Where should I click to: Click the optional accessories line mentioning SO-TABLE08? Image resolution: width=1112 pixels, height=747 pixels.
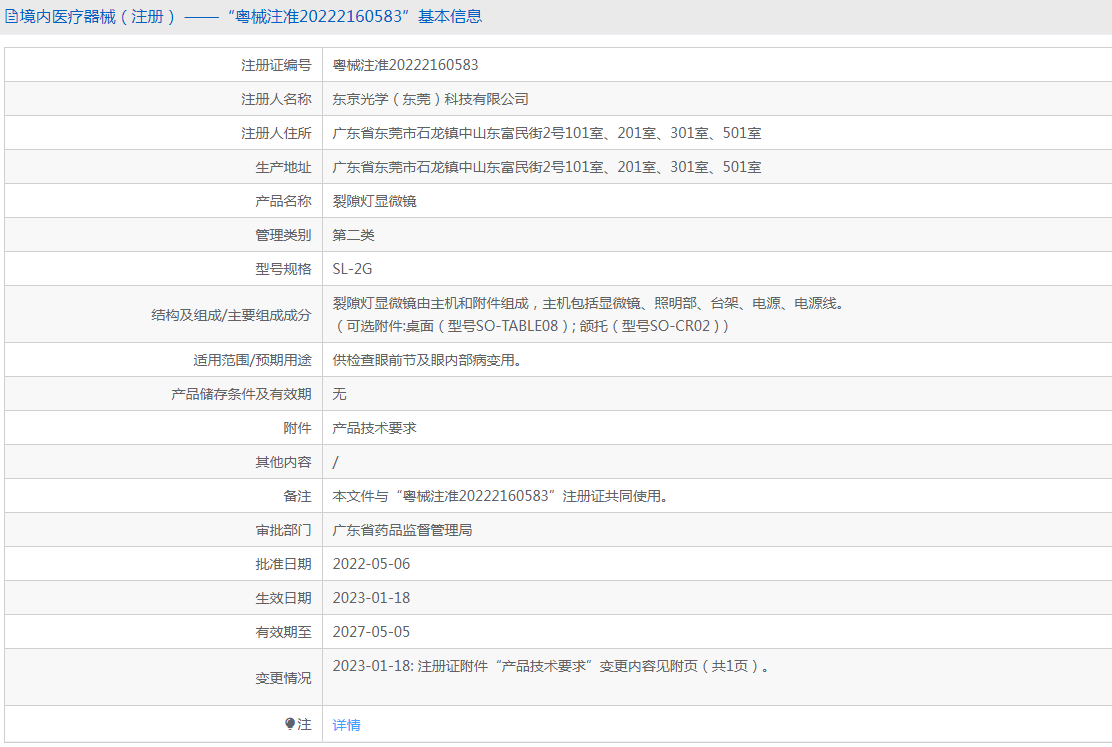click(x=530, y=326)
